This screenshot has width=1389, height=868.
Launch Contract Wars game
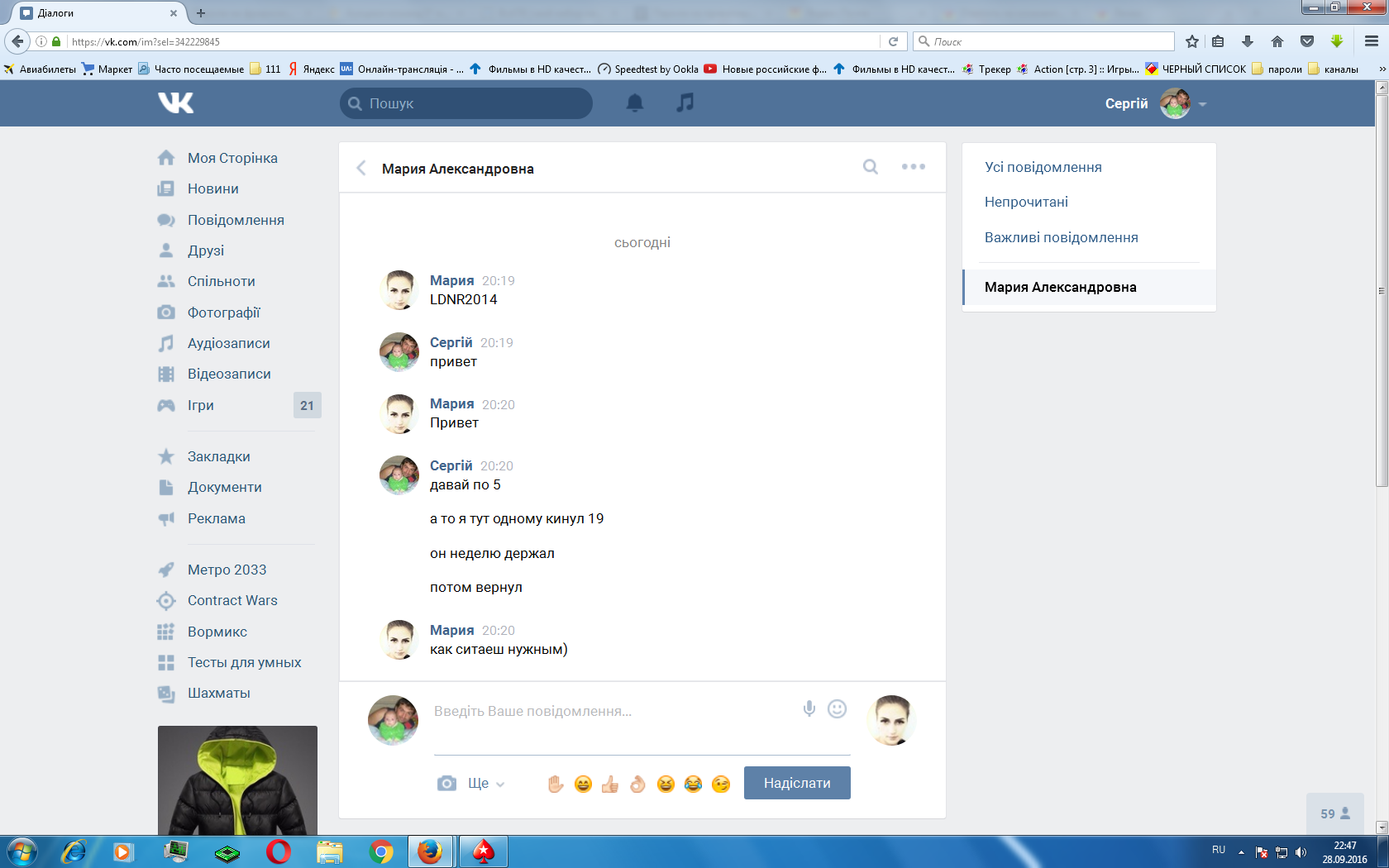232,600
